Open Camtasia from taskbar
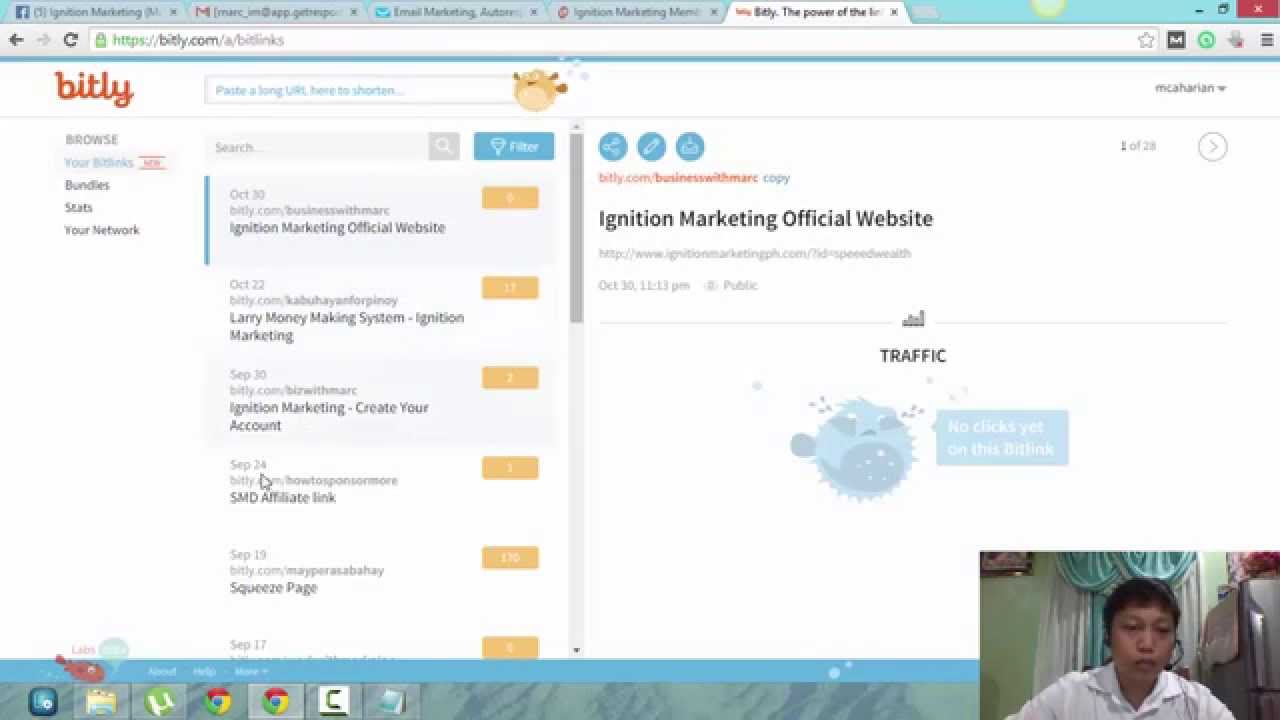 (333, 701)
